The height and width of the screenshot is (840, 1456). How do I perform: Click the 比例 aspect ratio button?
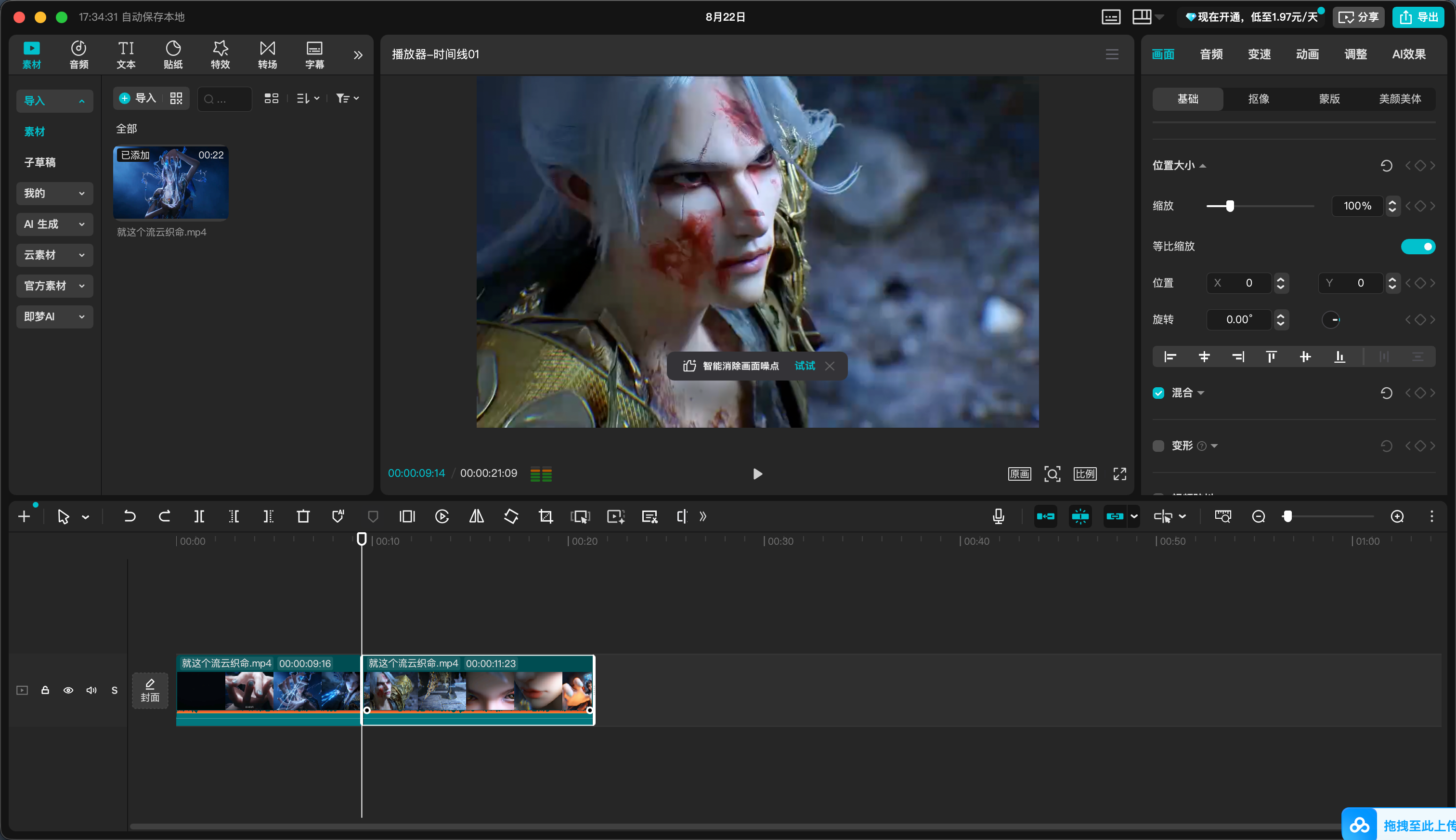coord(1085,473)
